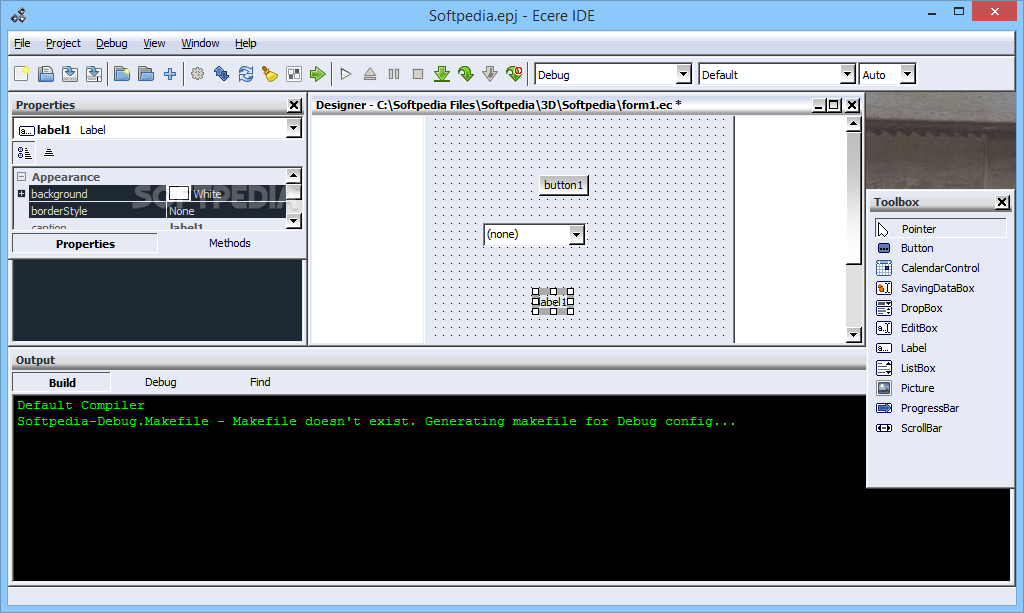Viewport: 1024px width, 613px height.
Task: Toggle alphabetical sort in Properties panel
Action: pyautogui.click(x=49, y=153)
